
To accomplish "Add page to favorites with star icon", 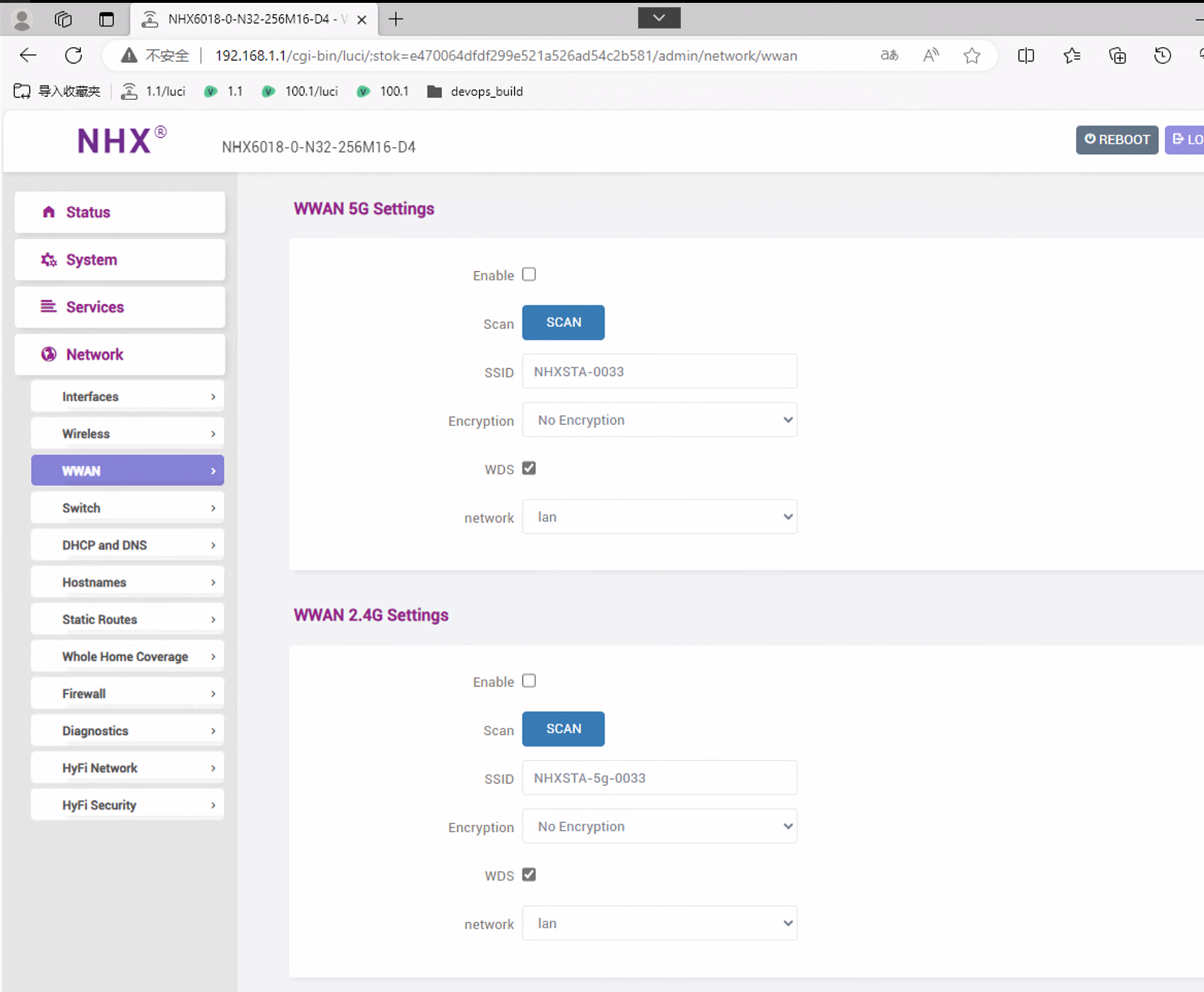I will click(x=971, y=56).
